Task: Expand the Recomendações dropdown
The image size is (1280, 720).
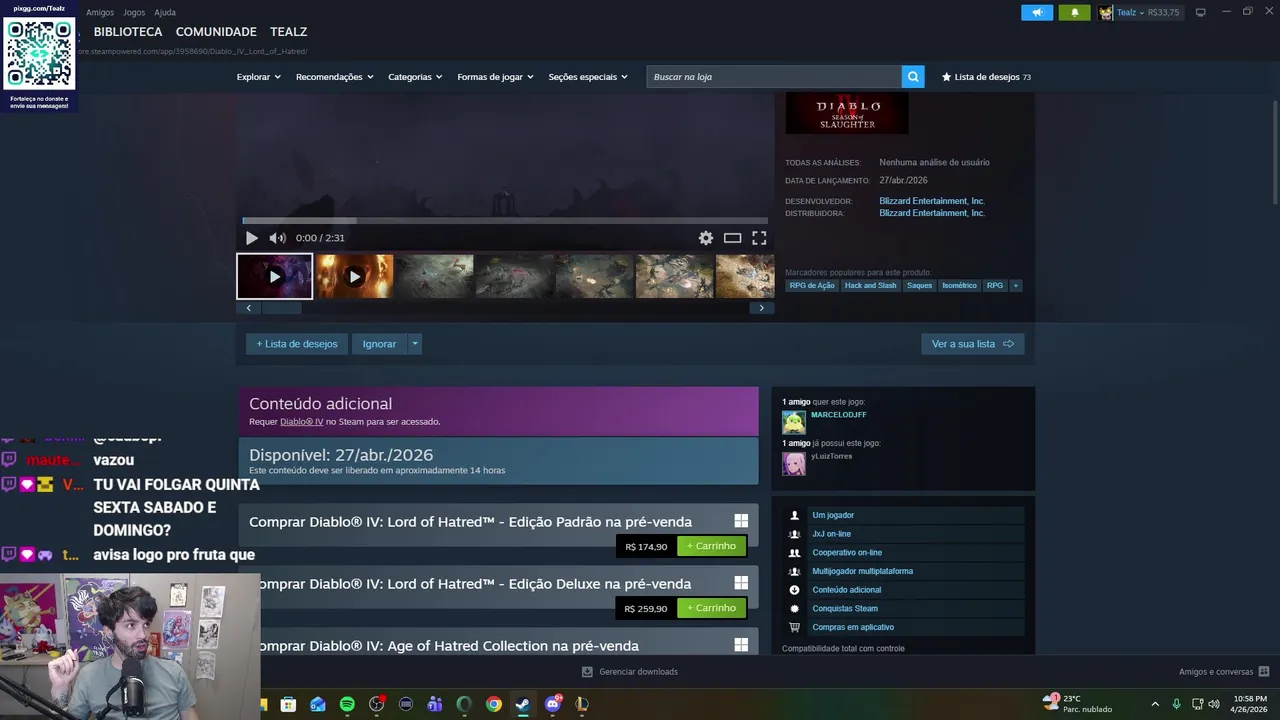Action: coord(334,77)
